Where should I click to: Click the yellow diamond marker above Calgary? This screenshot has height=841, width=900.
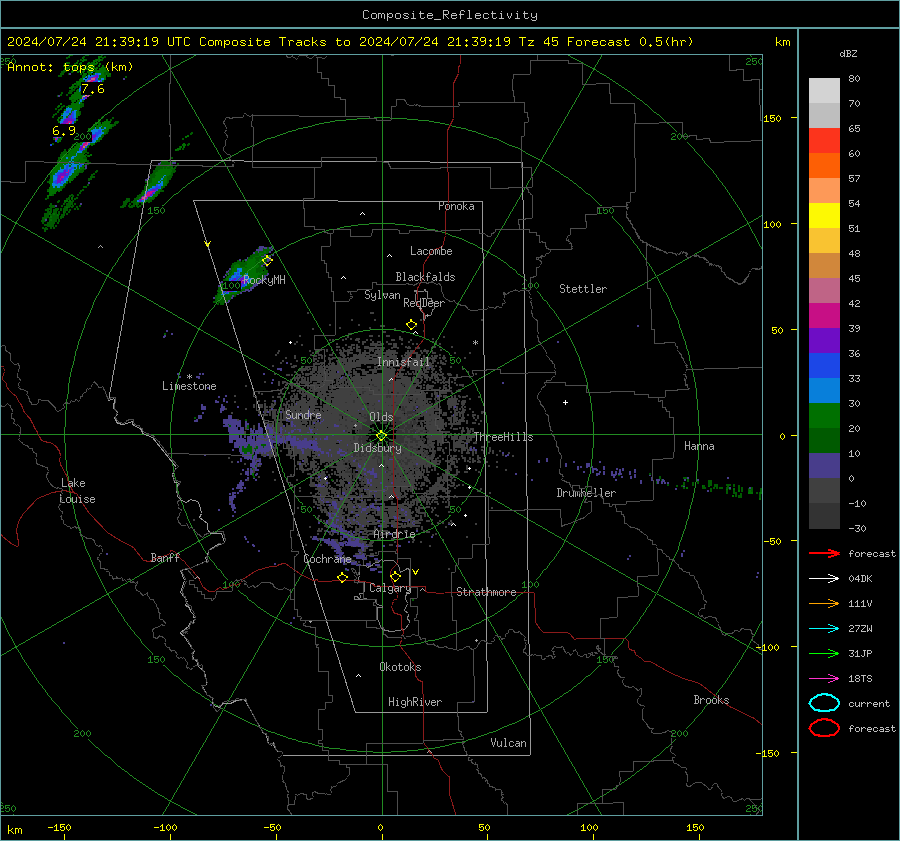395,576
